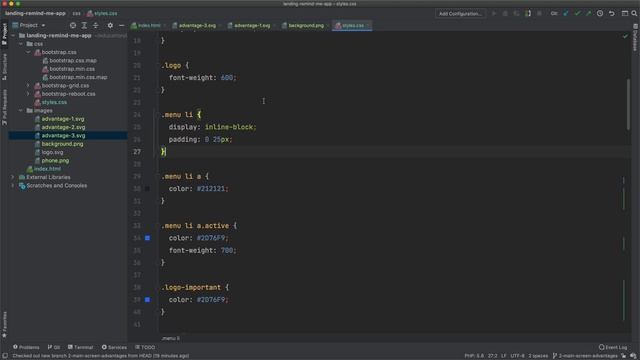Click the Debug bug icon in toolbar
The width and height of the screenshot is (640, 360).
[505, 13]
